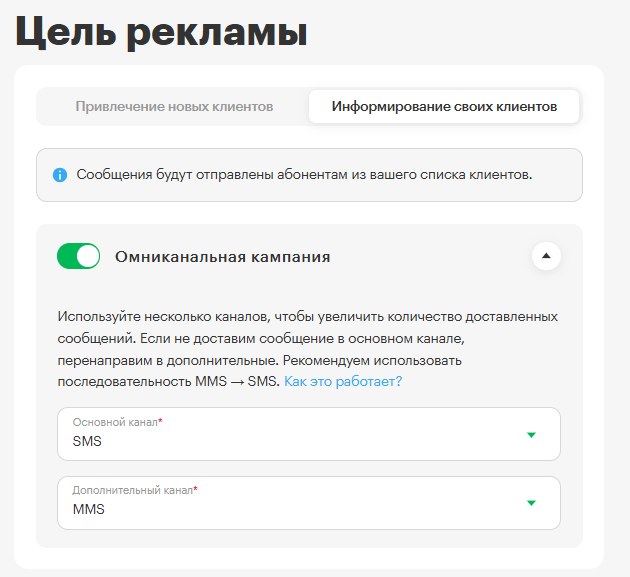This screenshot has height=577, width=630.
Task: Click the notice text about сообщения абонентам
Action: pyautogui.click(x=304, y=175)
